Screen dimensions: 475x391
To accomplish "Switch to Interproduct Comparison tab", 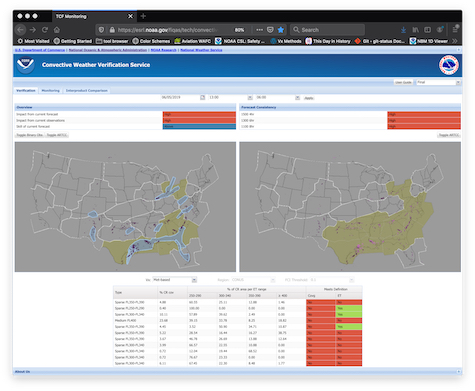I will pos(87,90).
